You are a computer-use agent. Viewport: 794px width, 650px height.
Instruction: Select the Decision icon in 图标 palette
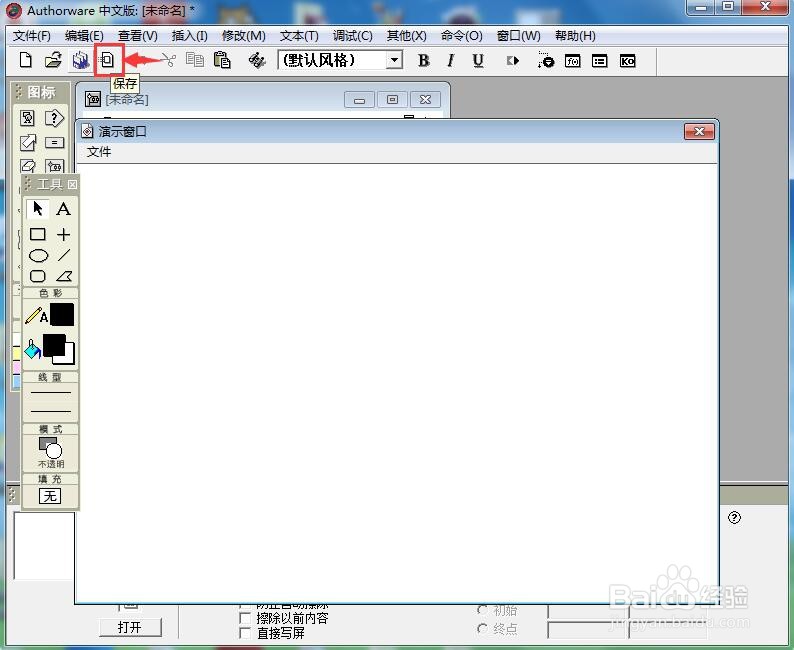pyautogui.click(x=54, y=118)
